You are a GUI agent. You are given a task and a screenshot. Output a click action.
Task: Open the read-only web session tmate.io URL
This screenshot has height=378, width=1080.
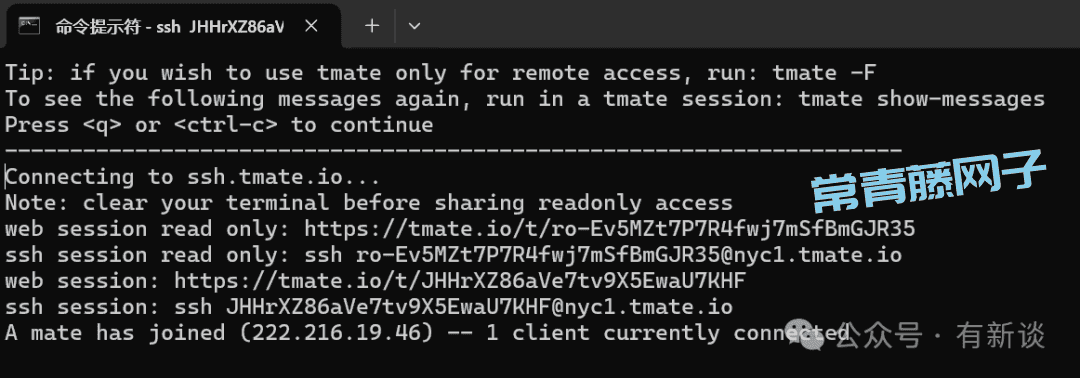tap(610, 229)
